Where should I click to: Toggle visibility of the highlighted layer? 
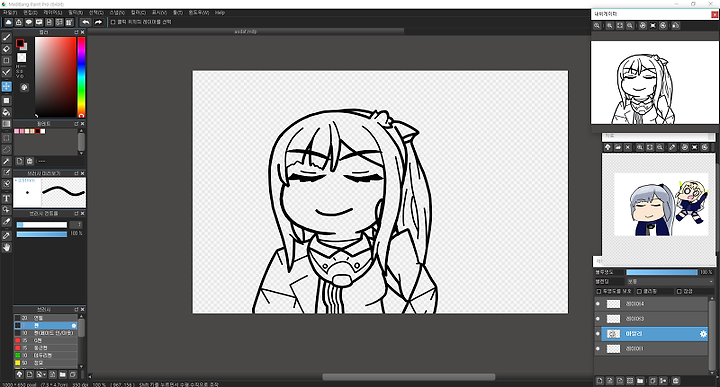click(x=597, y=334)
